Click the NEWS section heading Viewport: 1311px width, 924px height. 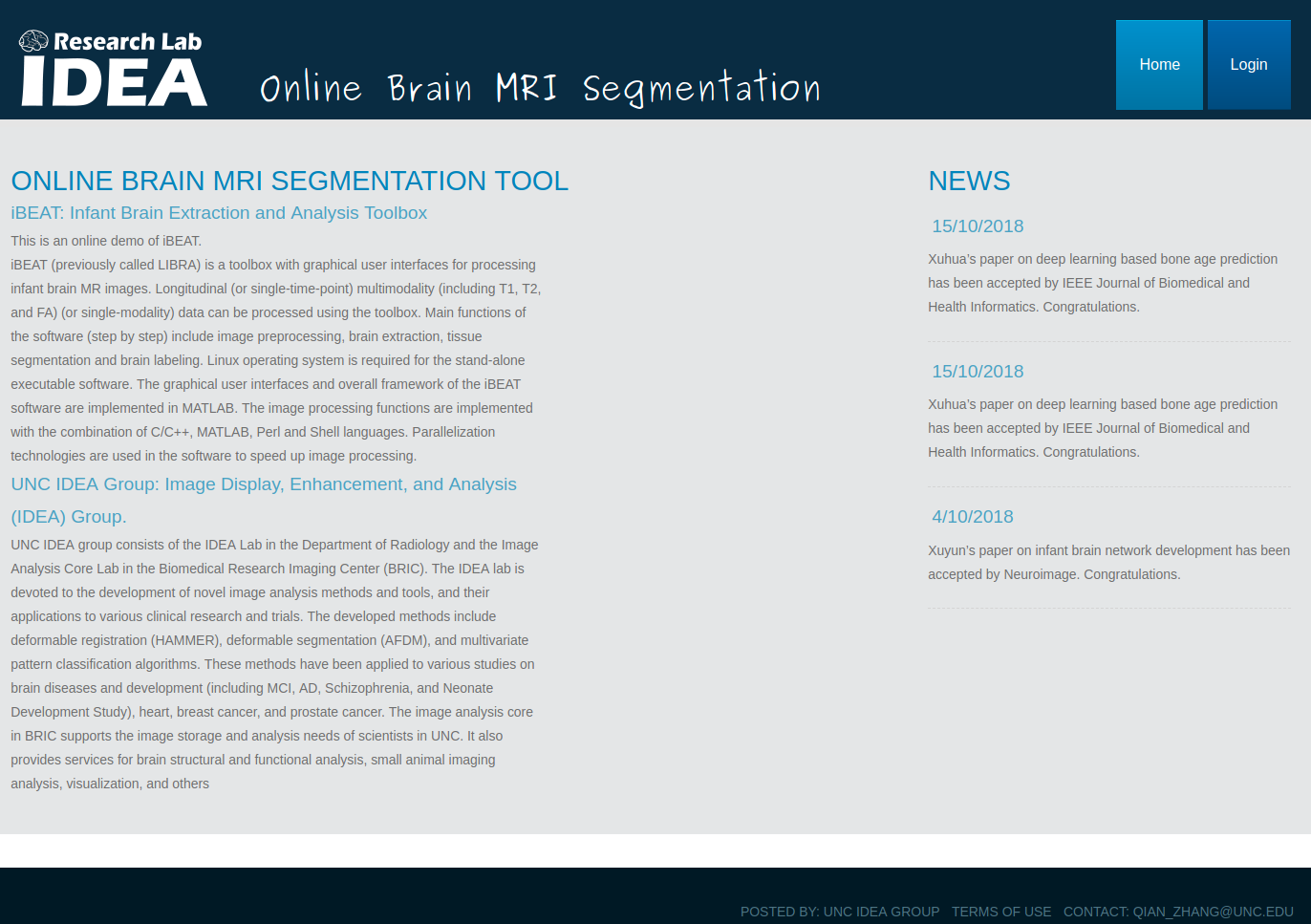969,181
